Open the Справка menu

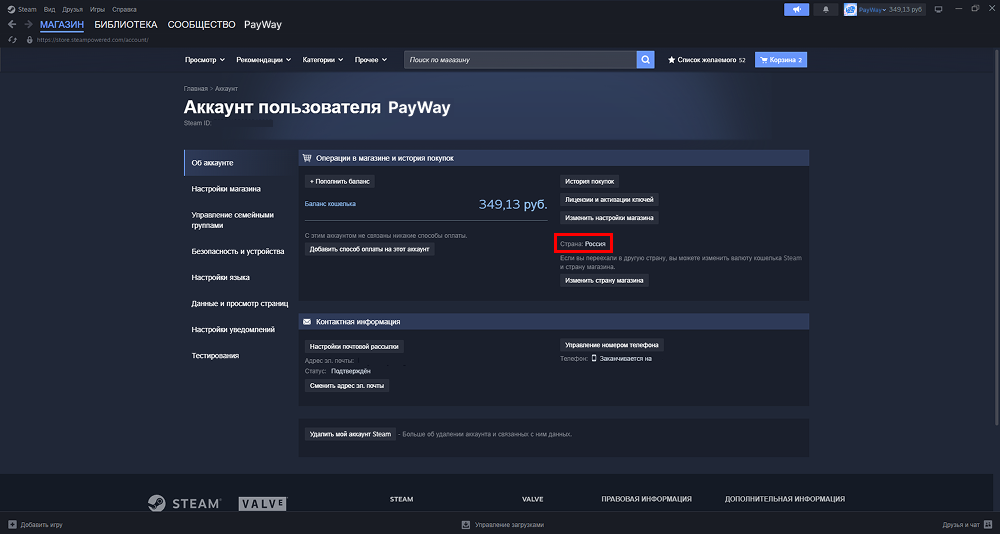[124, 10]
